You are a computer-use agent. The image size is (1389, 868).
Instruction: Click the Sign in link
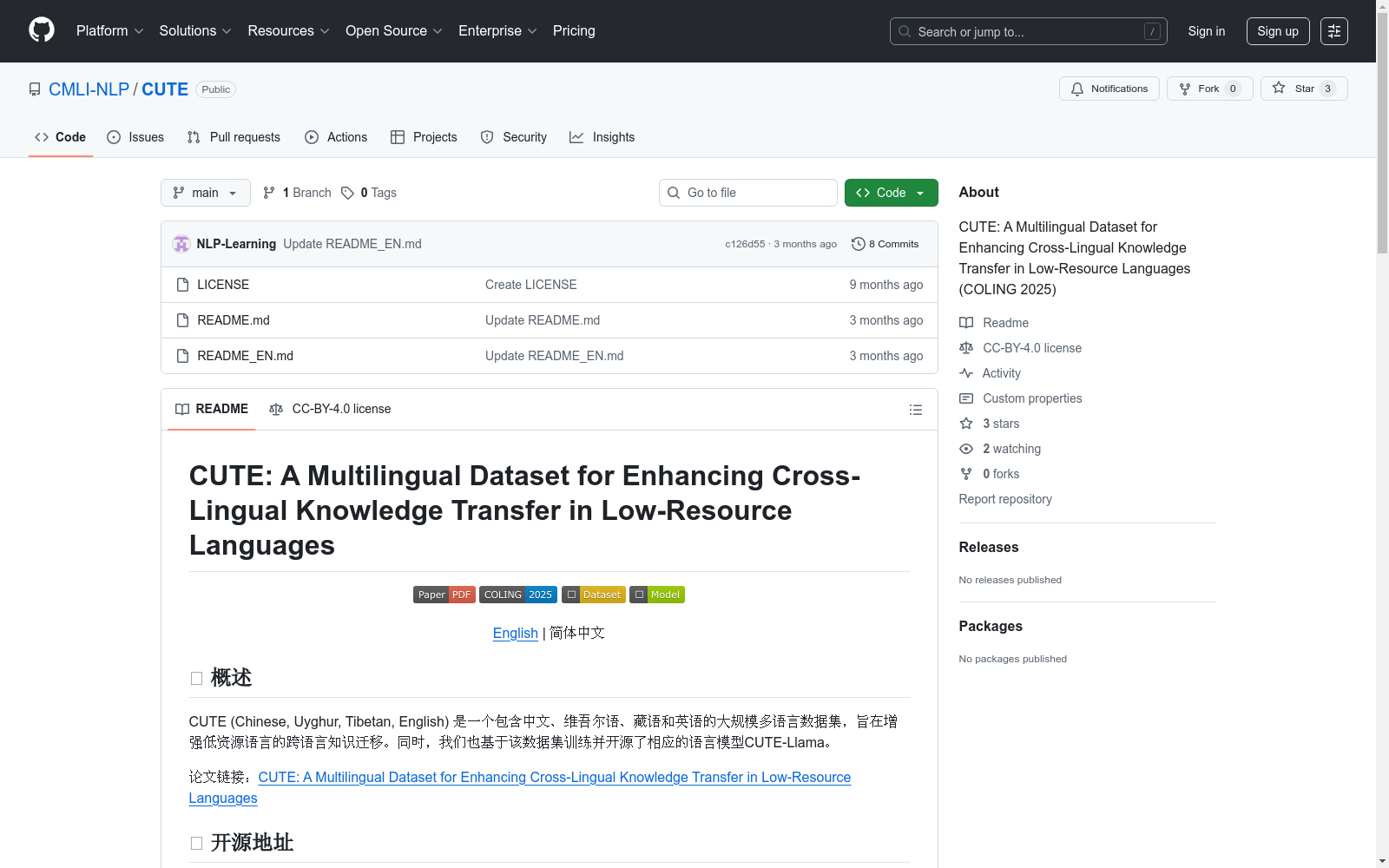(1207, 31)
